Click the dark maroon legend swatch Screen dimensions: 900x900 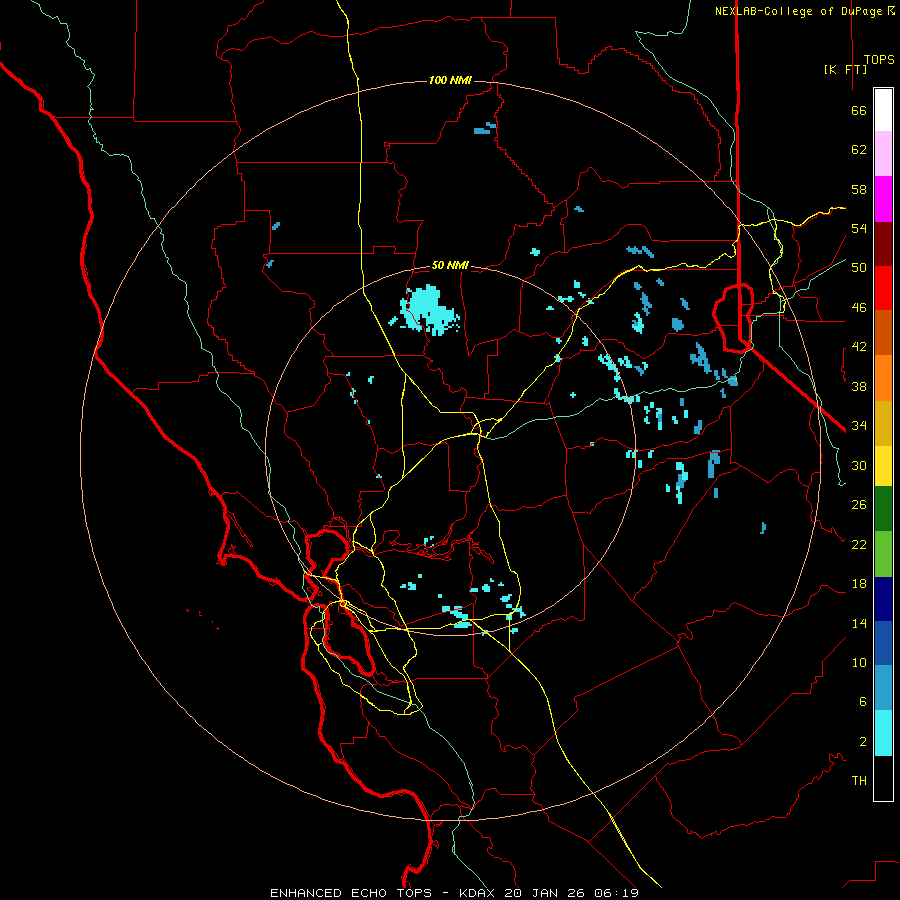point(883,243)
